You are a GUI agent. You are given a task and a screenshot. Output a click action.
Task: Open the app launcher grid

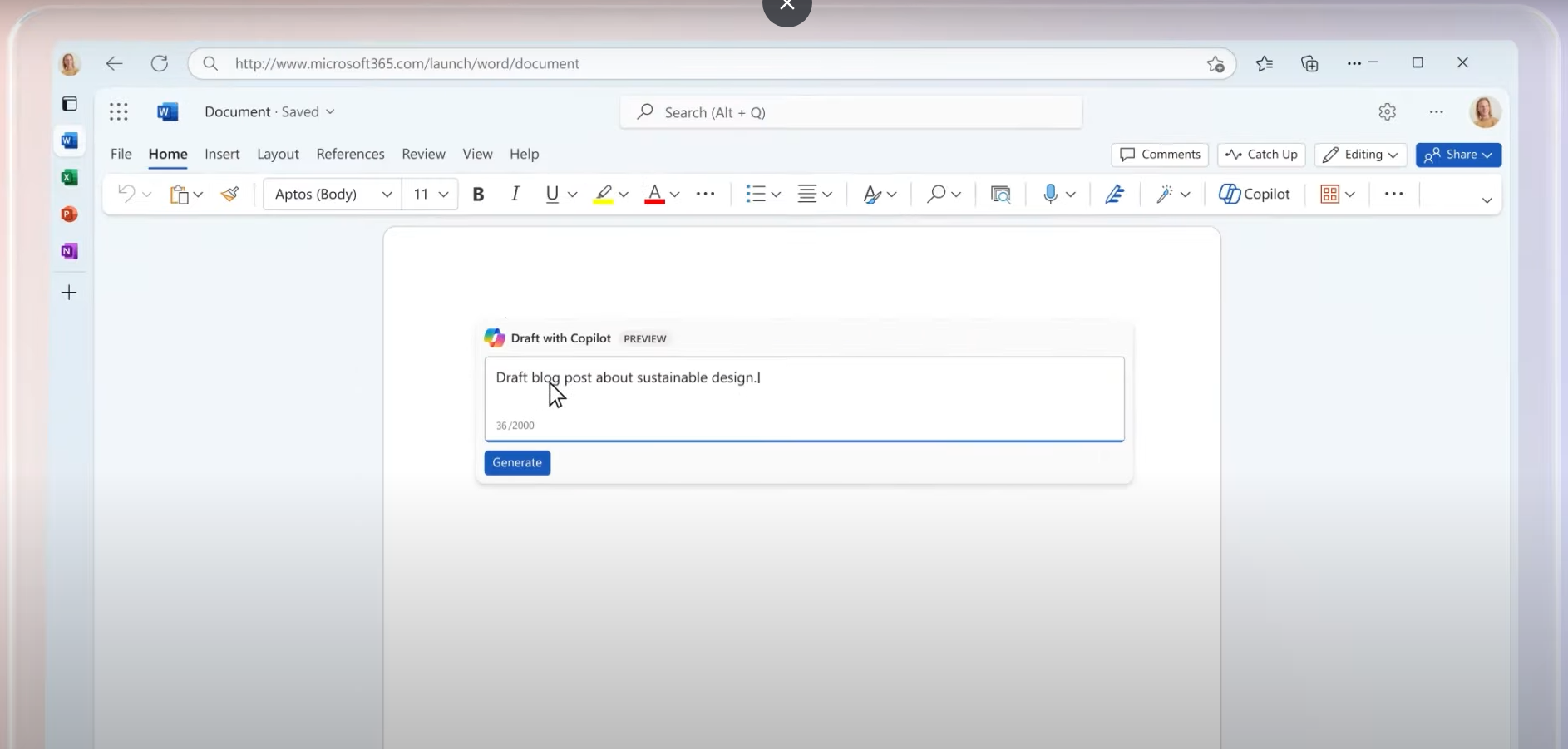pos(119,112)
